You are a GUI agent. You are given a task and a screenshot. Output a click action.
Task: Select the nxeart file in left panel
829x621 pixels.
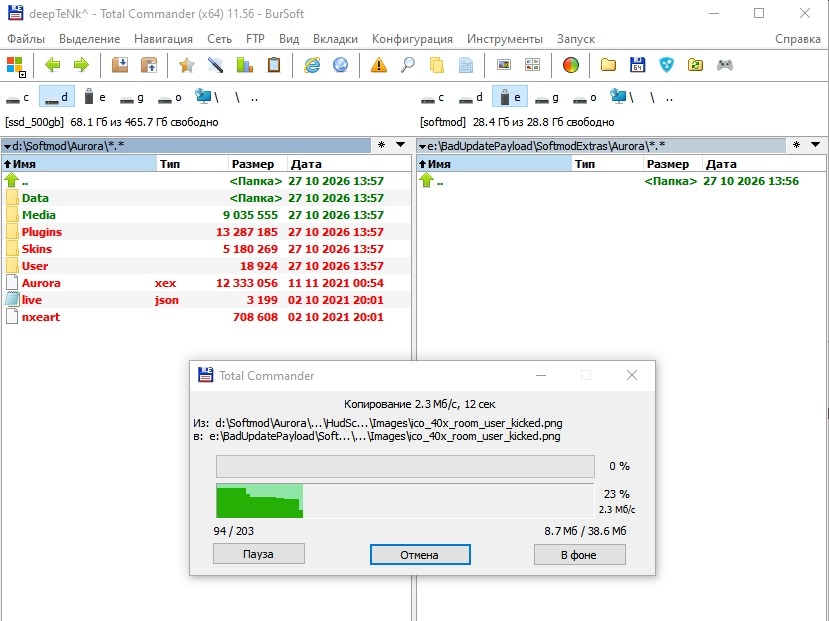pos(206,317)
